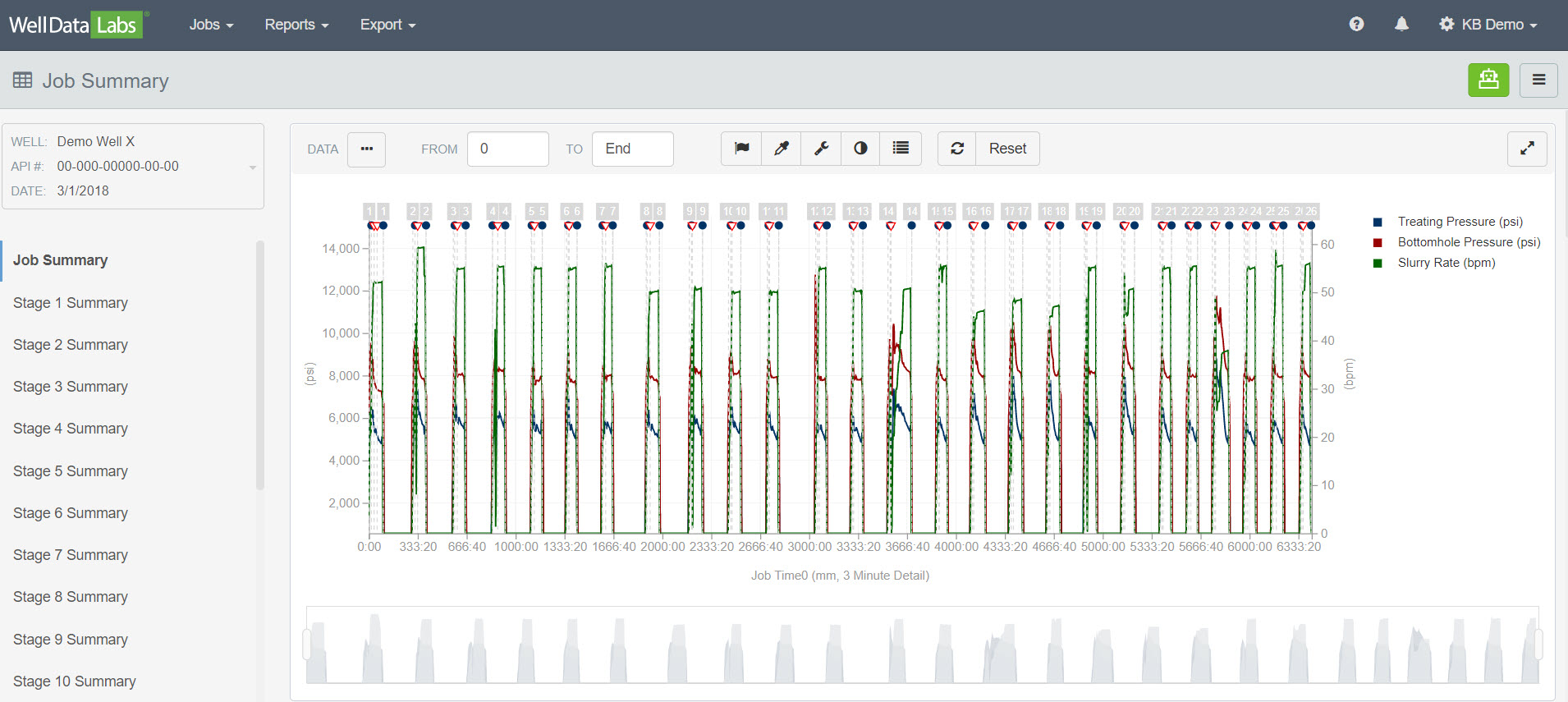The image size is (1568, 702).
Task: Select the eyedropper color tool
Action: coord(781,149)
